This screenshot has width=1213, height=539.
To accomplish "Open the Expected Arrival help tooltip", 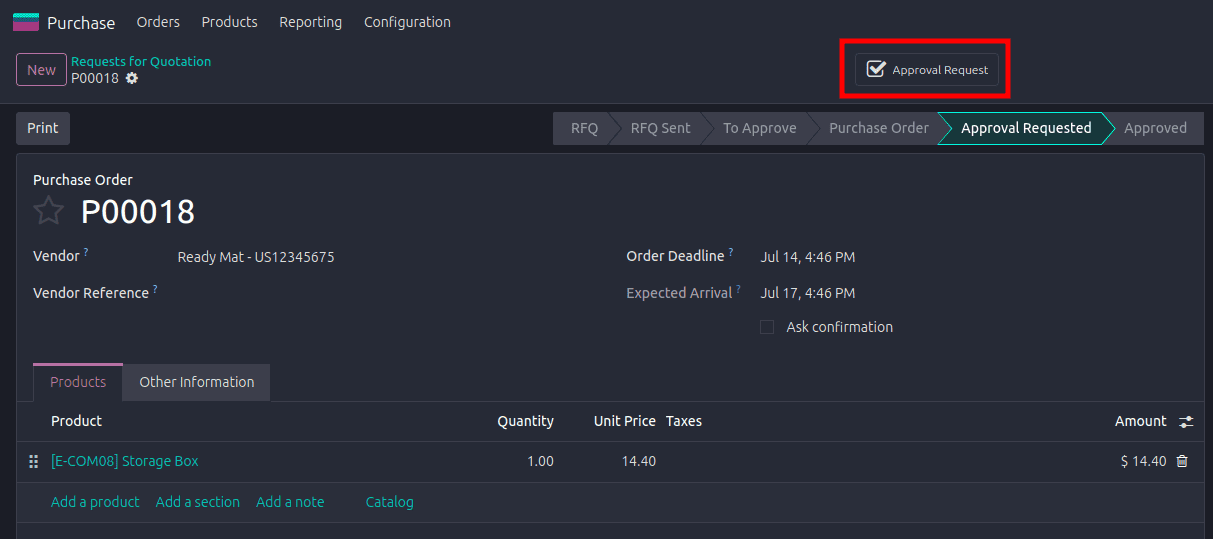I will click(739, 289).
